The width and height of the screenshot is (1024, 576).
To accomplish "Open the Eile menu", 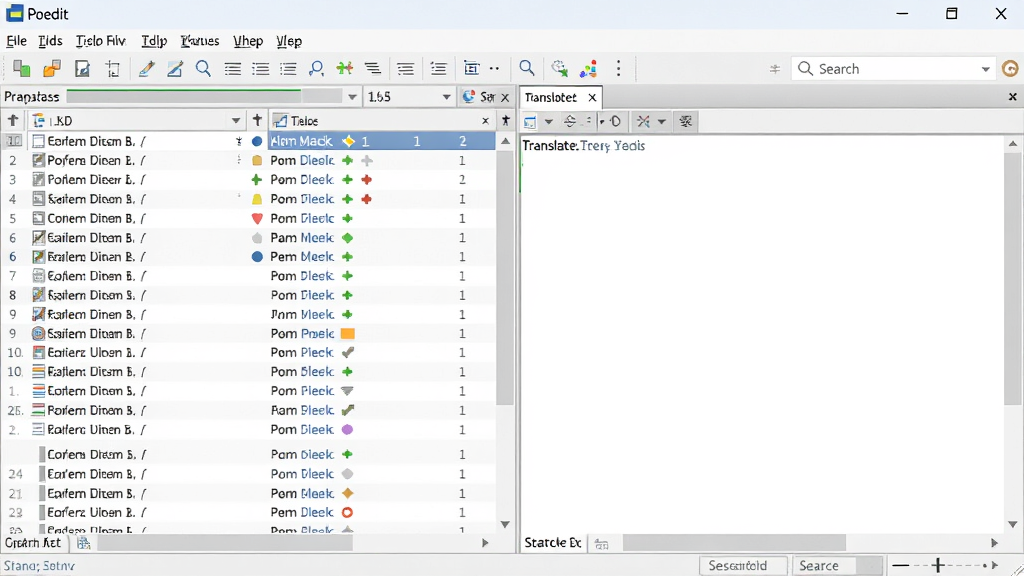I will pyautogui.click(x=16, y=40).
